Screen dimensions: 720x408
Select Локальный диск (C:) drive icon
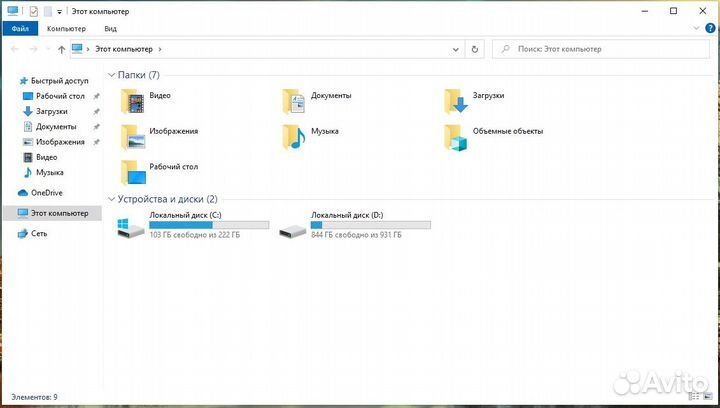click(x=131, y=230)
